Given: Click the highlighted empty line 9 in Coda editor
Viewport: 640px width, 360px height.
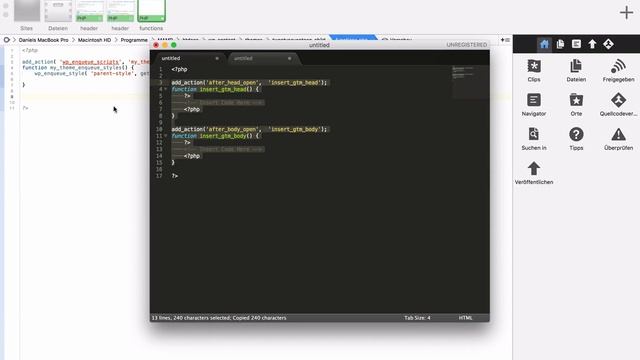Looking at the screenshot, I should tap(86, 97).
